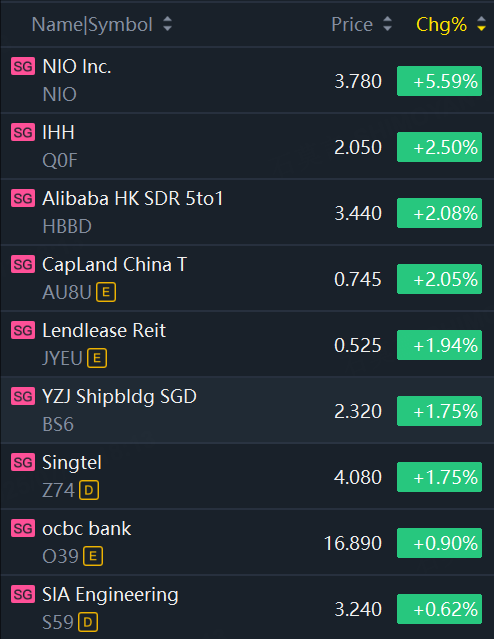Image resolution: width=494 pixels, height=639 pixels.
Task: Click the +2.50% badge for IHH
Action: [x=439, y=147]
